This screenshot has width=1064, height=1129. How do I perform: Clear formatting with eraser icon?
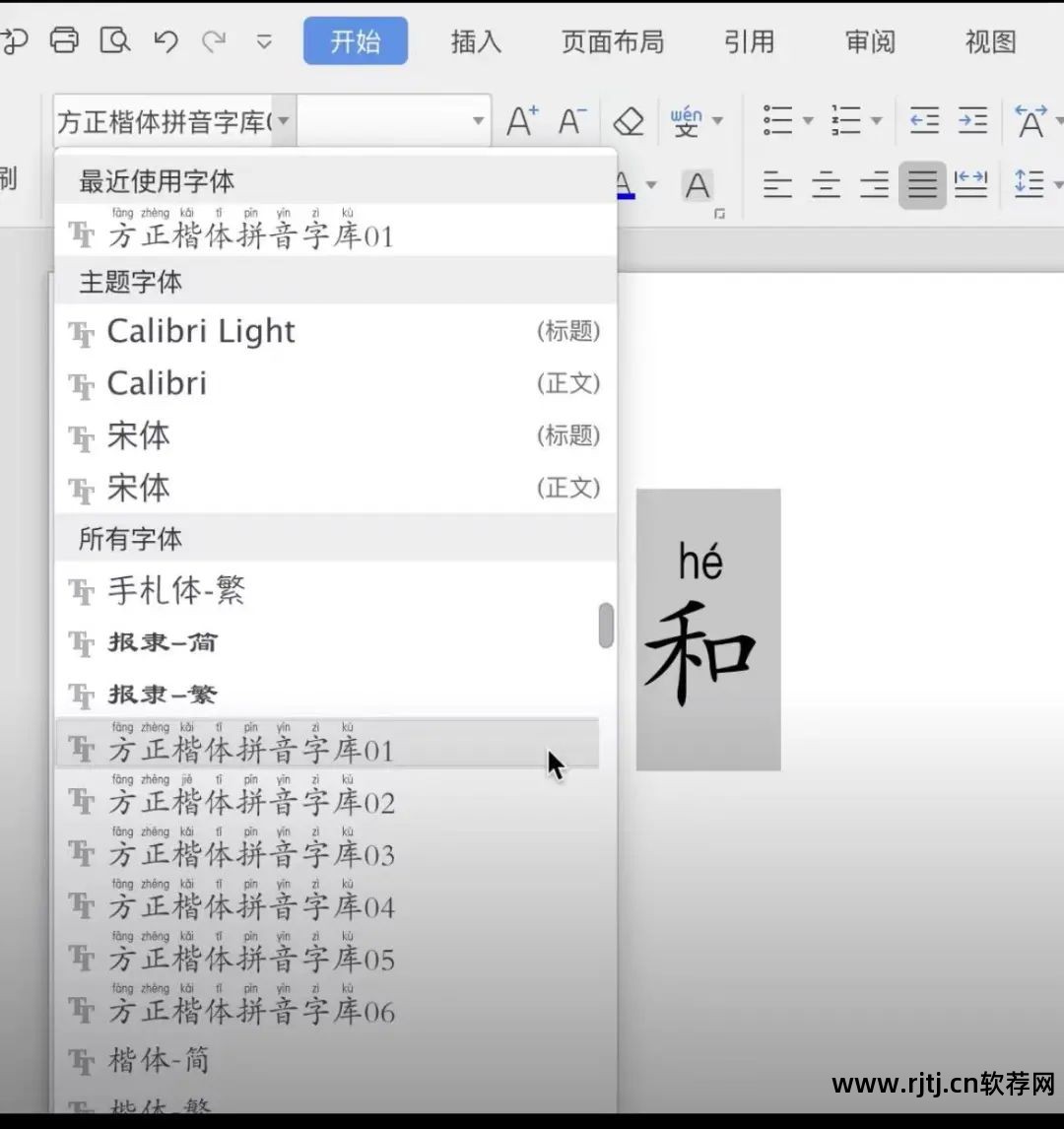[629, 120]
